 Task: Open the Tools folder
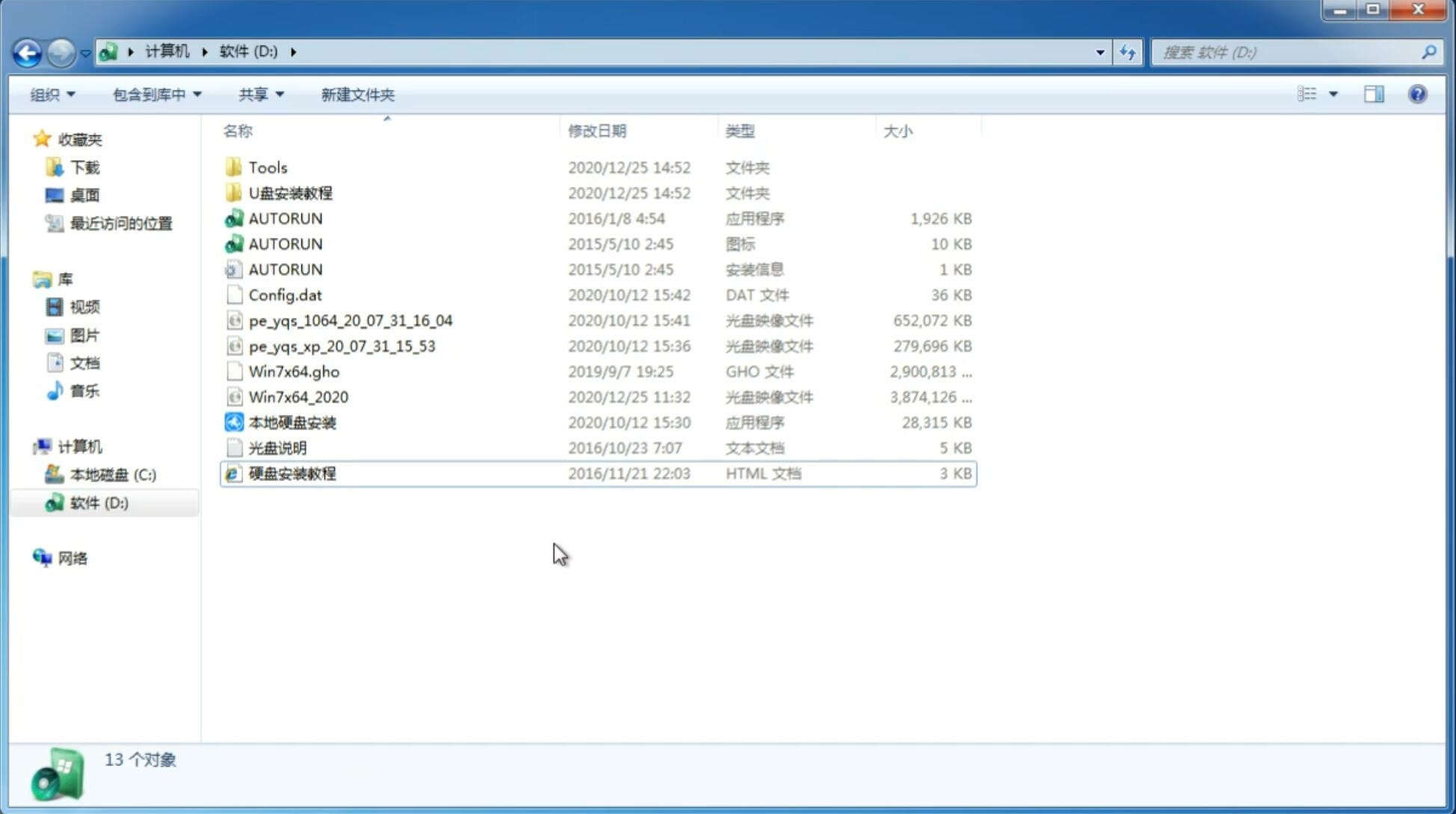click(x=266, y=167)
